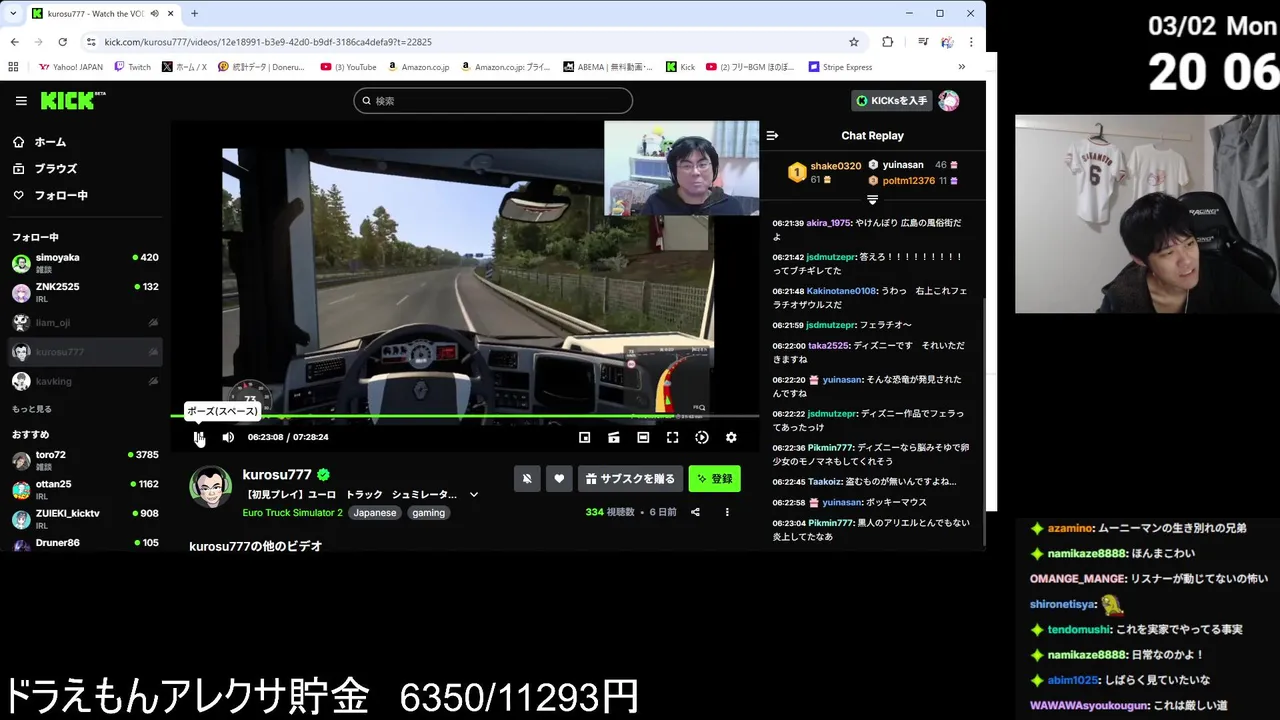The height and width of the screenshot is (720, 1280).
Task: Open ZUIEKI_kicktv recommended channel
Action: point(85,519)
